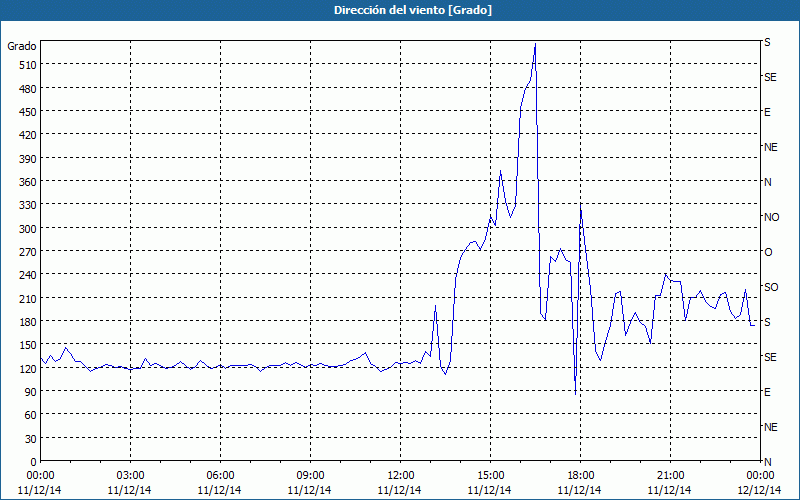The height and width of the screenshot is (500, 800).
Task: Click the blue line's lowest dip just before 18:00
Action: pos(576,394)
